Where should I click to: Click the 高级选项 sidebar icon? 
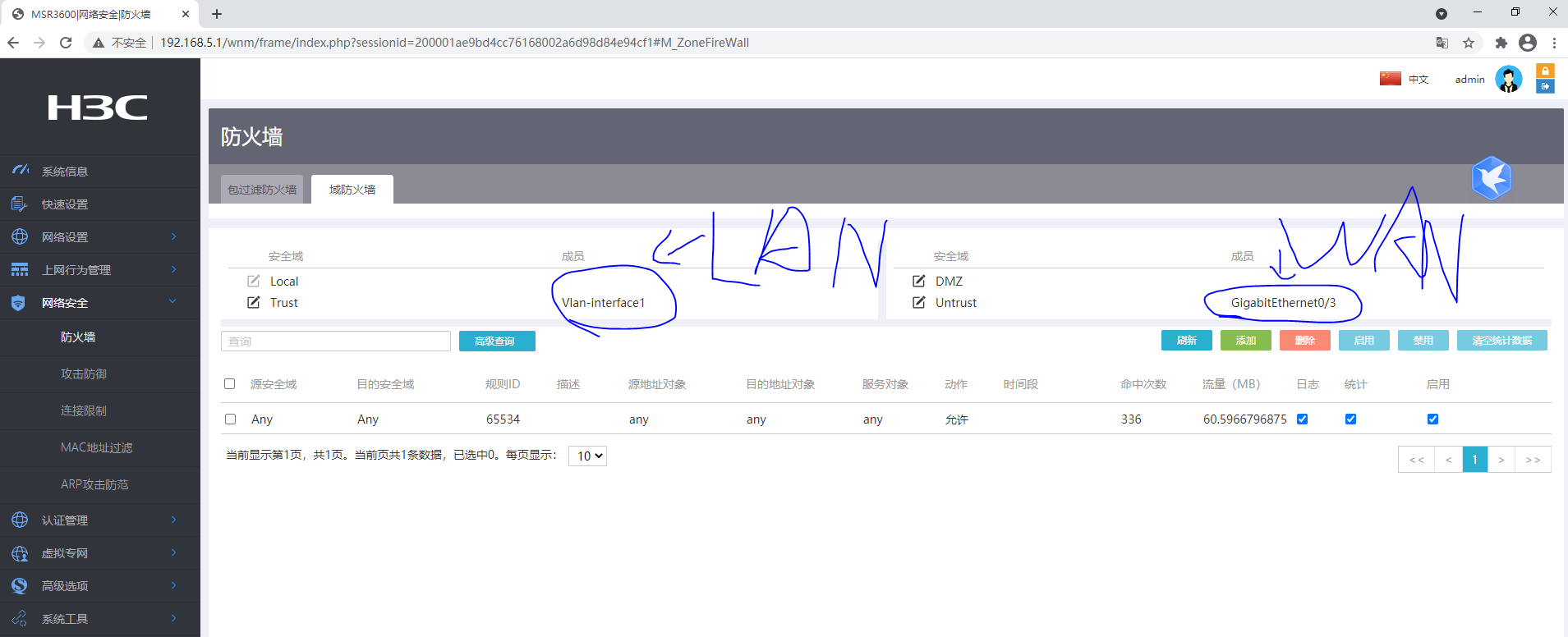[x=20, y=585]
